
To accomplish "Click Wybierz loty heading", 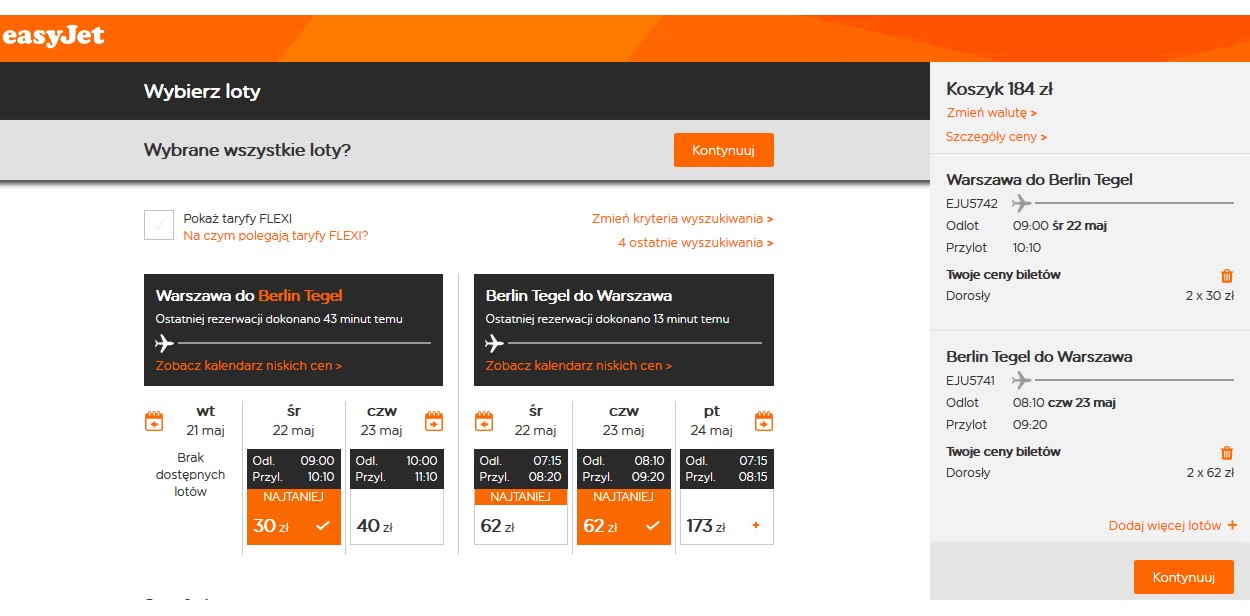I will pos(202,92).
